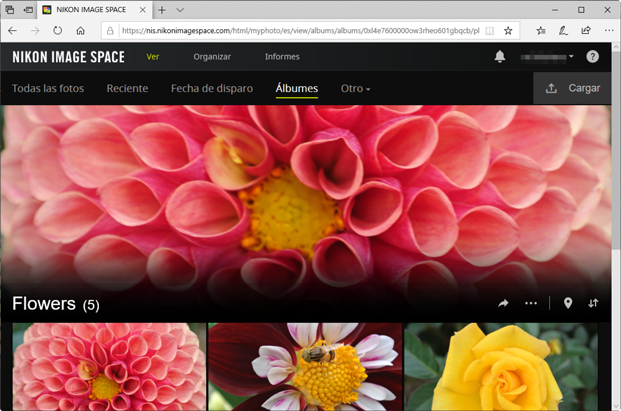Expand the Otro dropdown menu
Image resolution: width=621 pixels, height=411 pixels.
[x=355, y=89]
